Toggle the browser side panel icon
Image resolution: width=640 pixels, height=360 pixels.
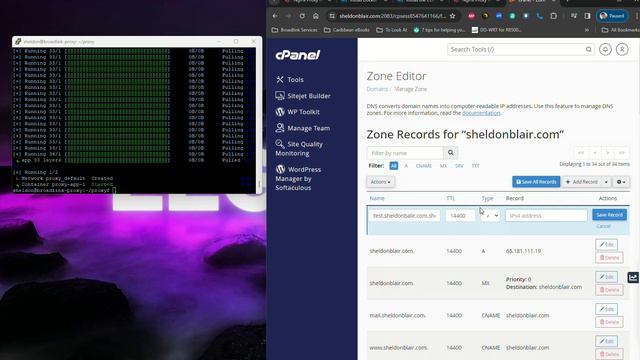point(587,16)
